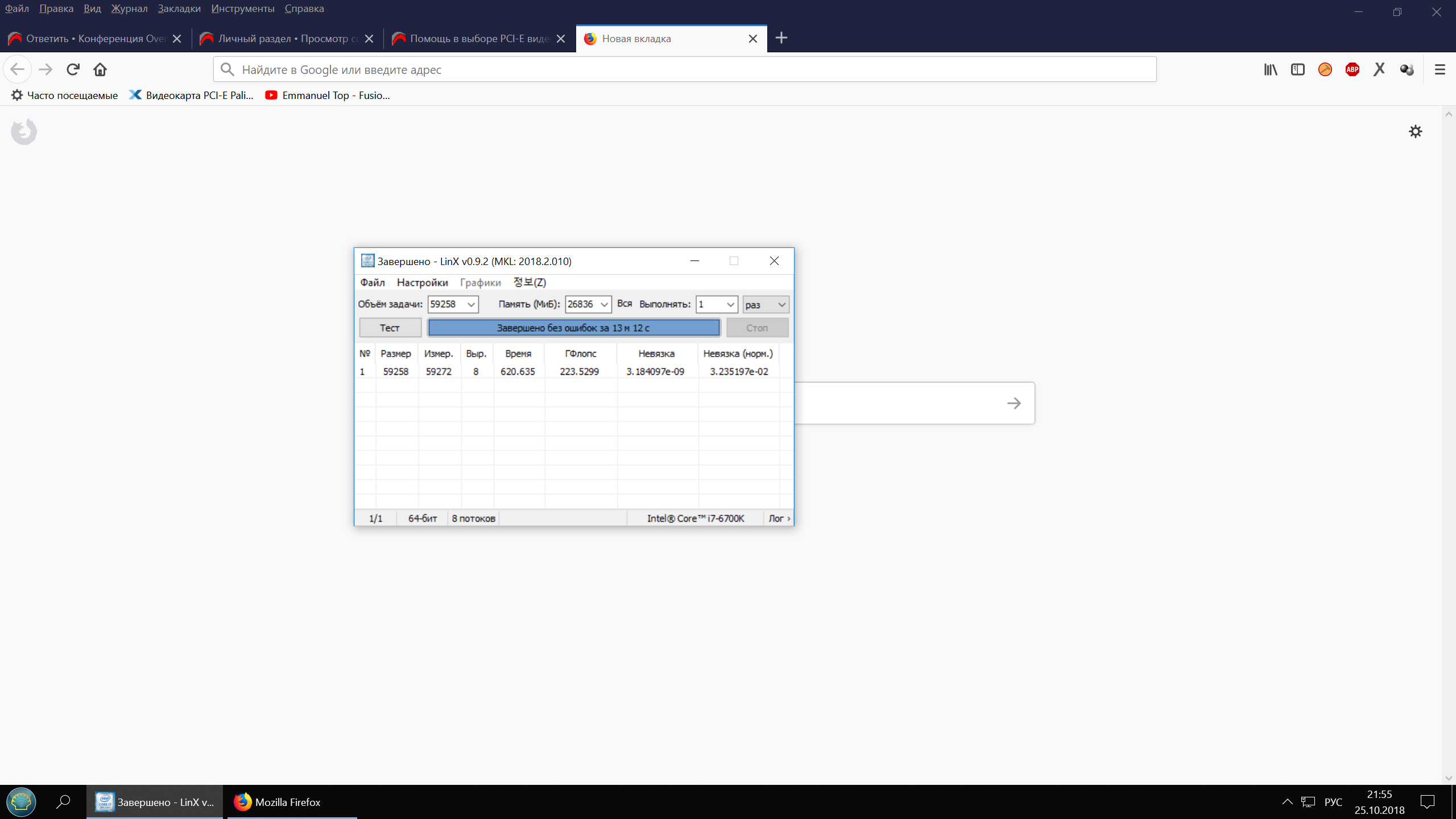Click the Adblock Plus extension icon
The image size is (1456, 819).
click(1352, 69)
